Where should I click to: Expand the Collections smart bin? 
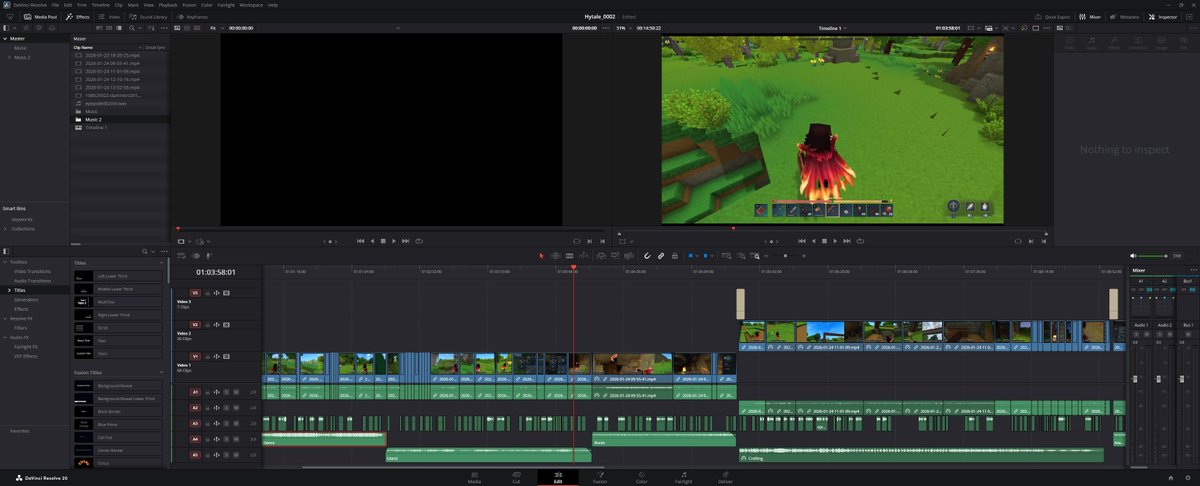click(6, 229)
